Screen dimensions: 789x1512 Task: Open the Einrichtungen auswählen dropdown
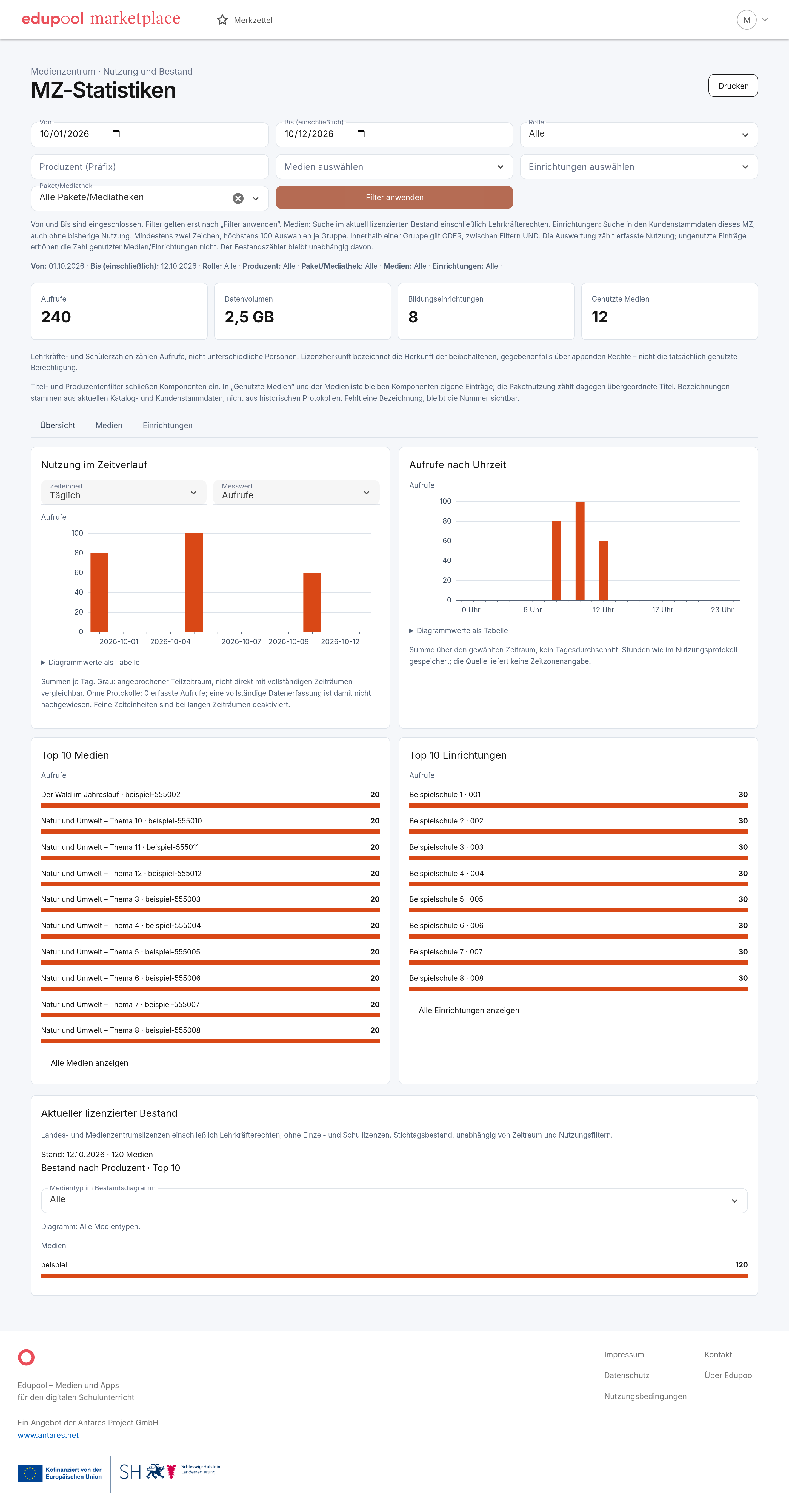point(639,167)
